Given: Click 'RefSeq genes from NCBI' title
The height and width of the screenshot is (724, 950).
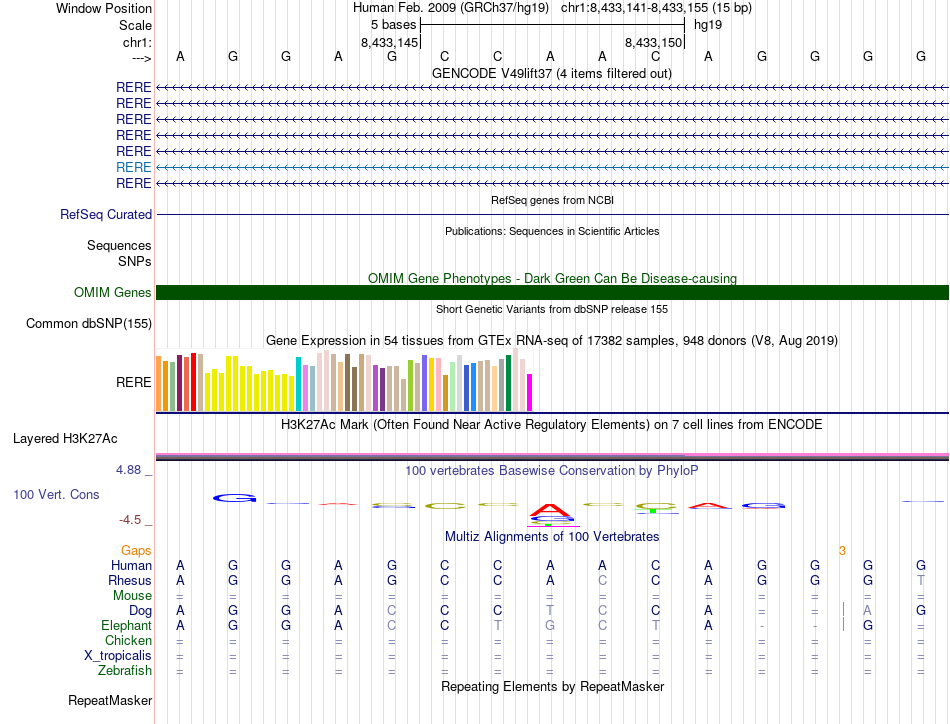Looking at the screenshot, I should [552, 200].
